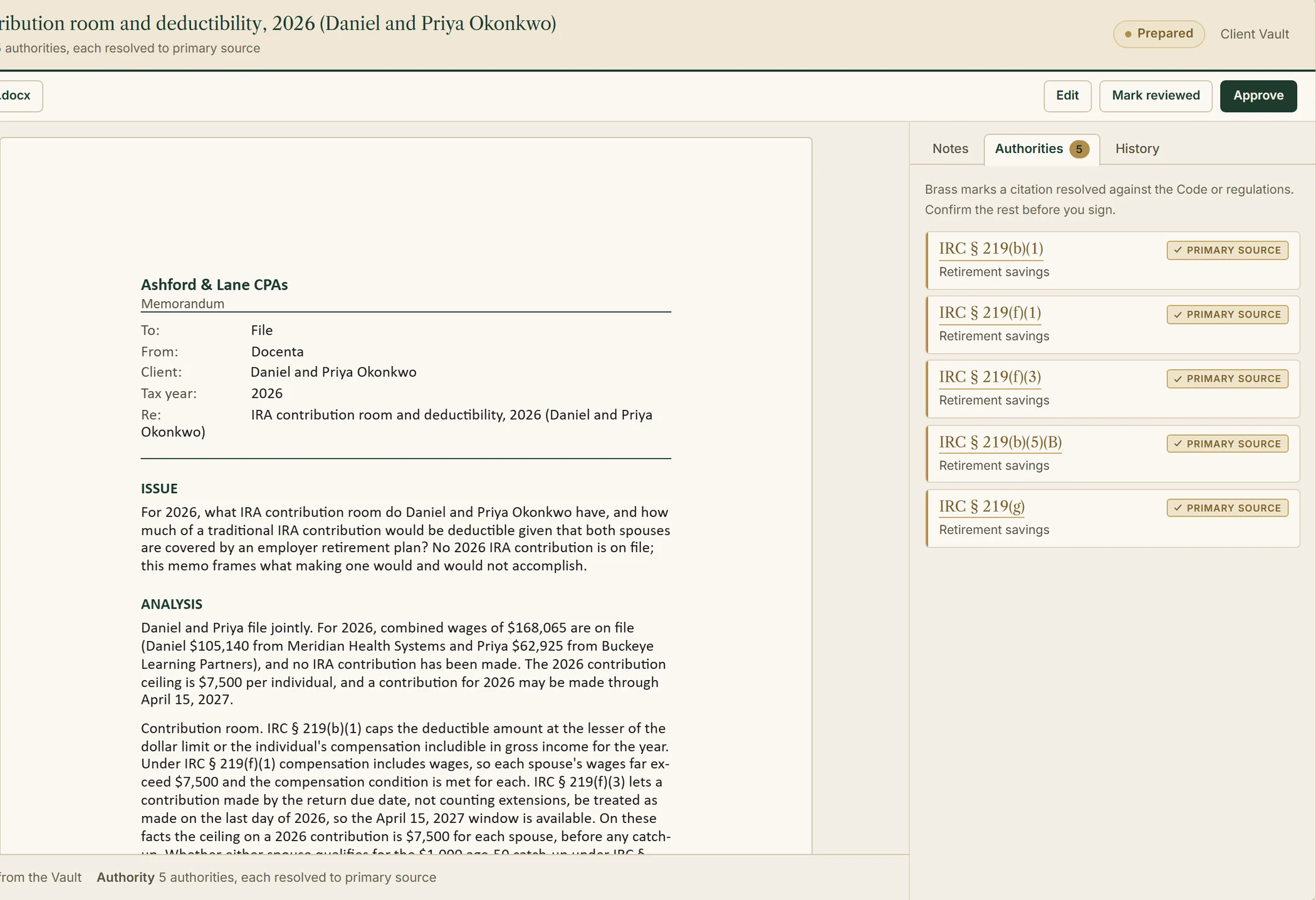Screen dimensions: 1316x900
Task: Click the 'Authority' status bar label
Action: point(125,877)
